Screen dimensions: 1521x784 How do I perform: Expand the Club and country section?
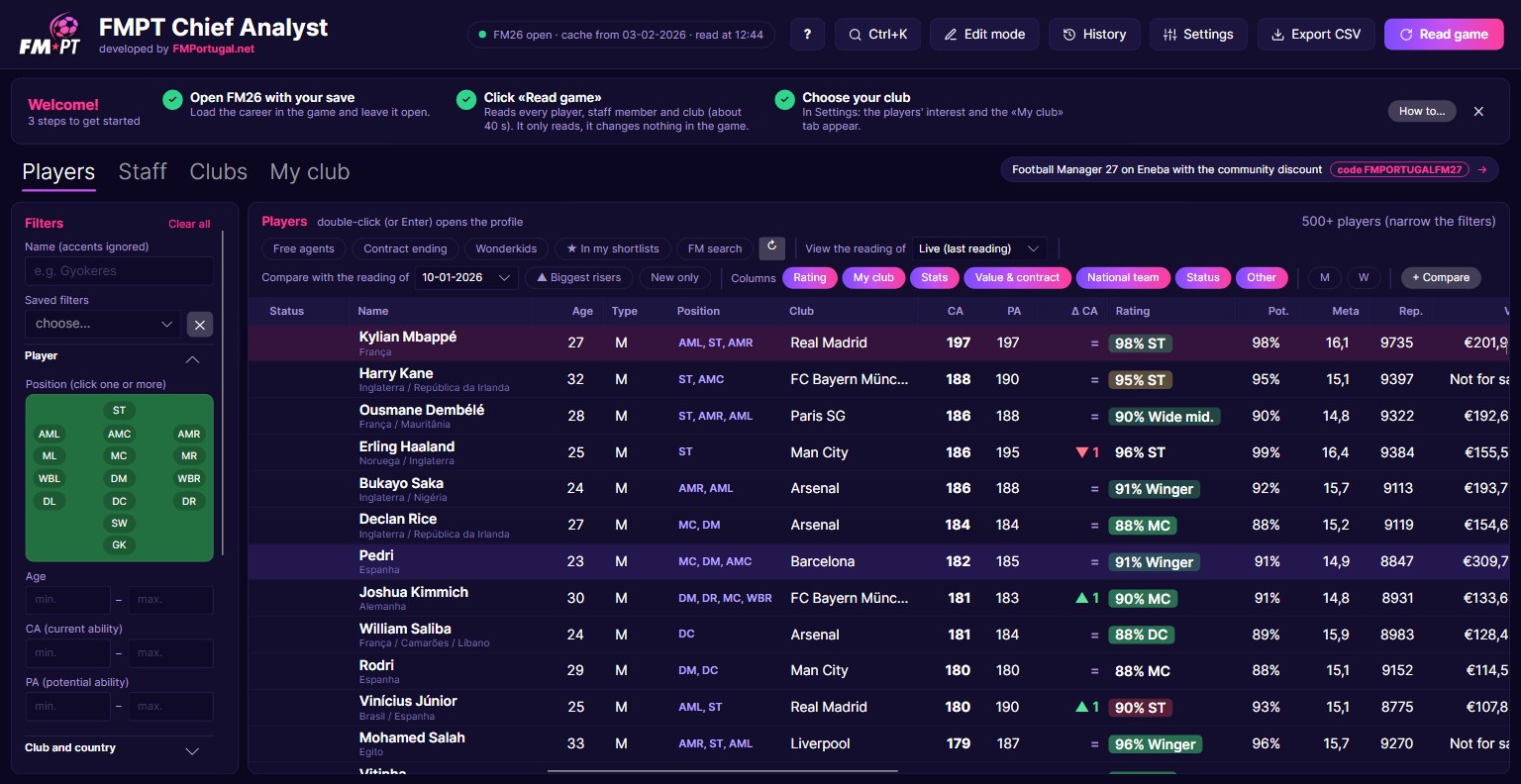[x=192, y=750]
